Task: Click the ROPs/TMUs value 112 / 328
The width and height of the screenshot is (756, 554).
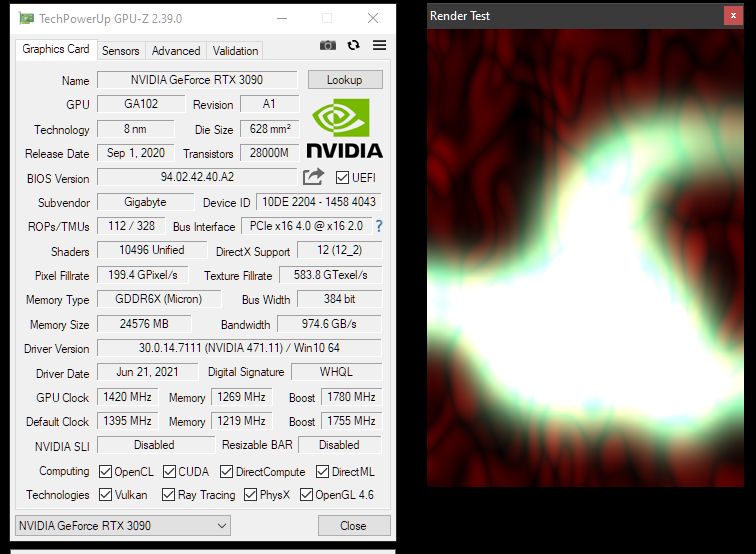Action: point(131,226)
